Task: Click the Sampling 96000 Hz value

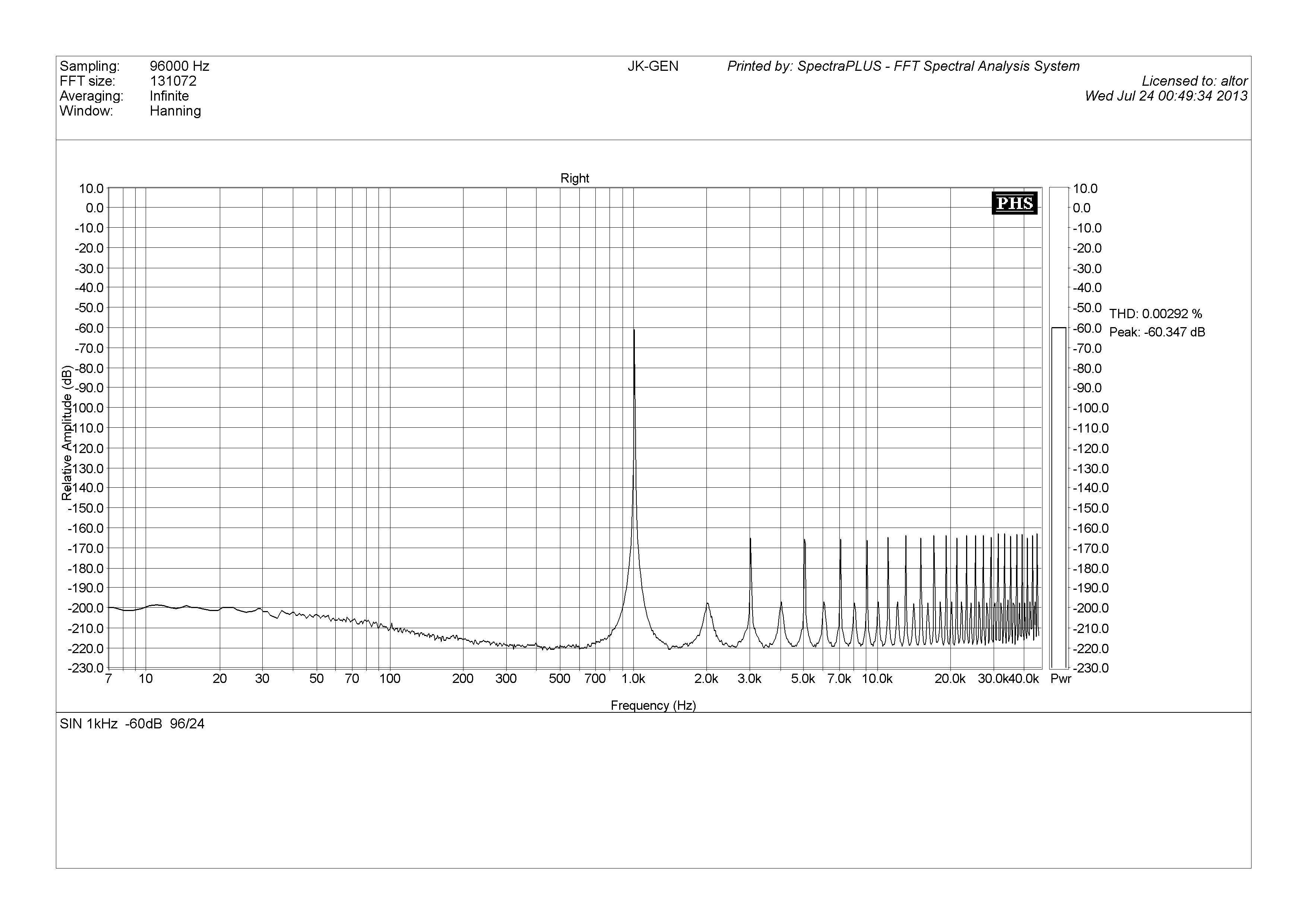Action: click(x=179, y=66)
